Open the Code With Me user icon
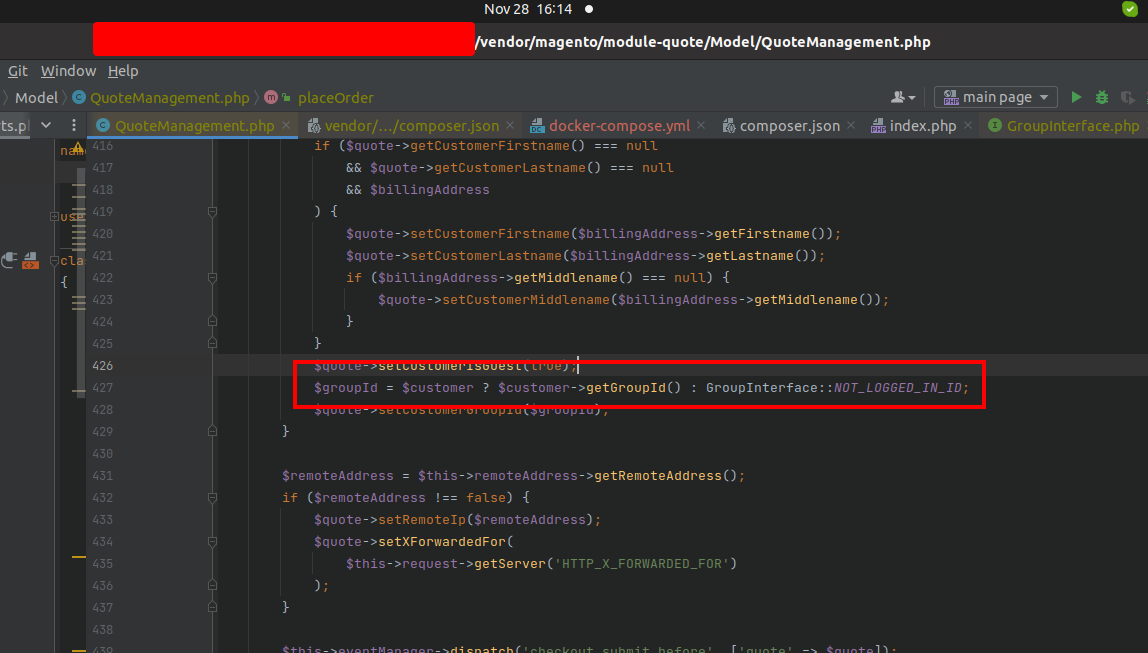This screenshot has height=653, width=1148. pyautogui.click(x=899, y=97)
